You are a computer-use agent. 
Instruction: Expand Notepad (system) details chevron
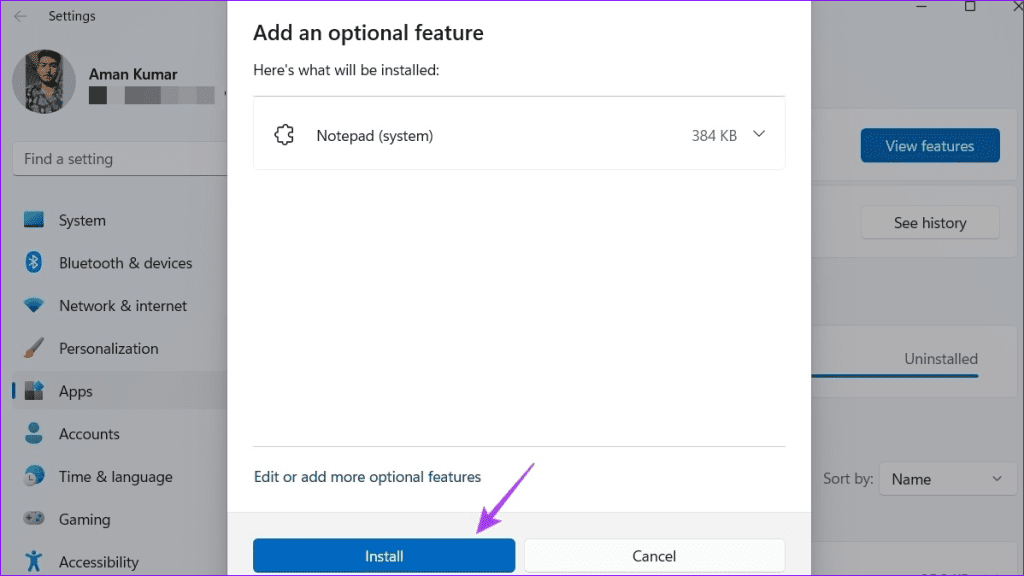tap(759, 134)
